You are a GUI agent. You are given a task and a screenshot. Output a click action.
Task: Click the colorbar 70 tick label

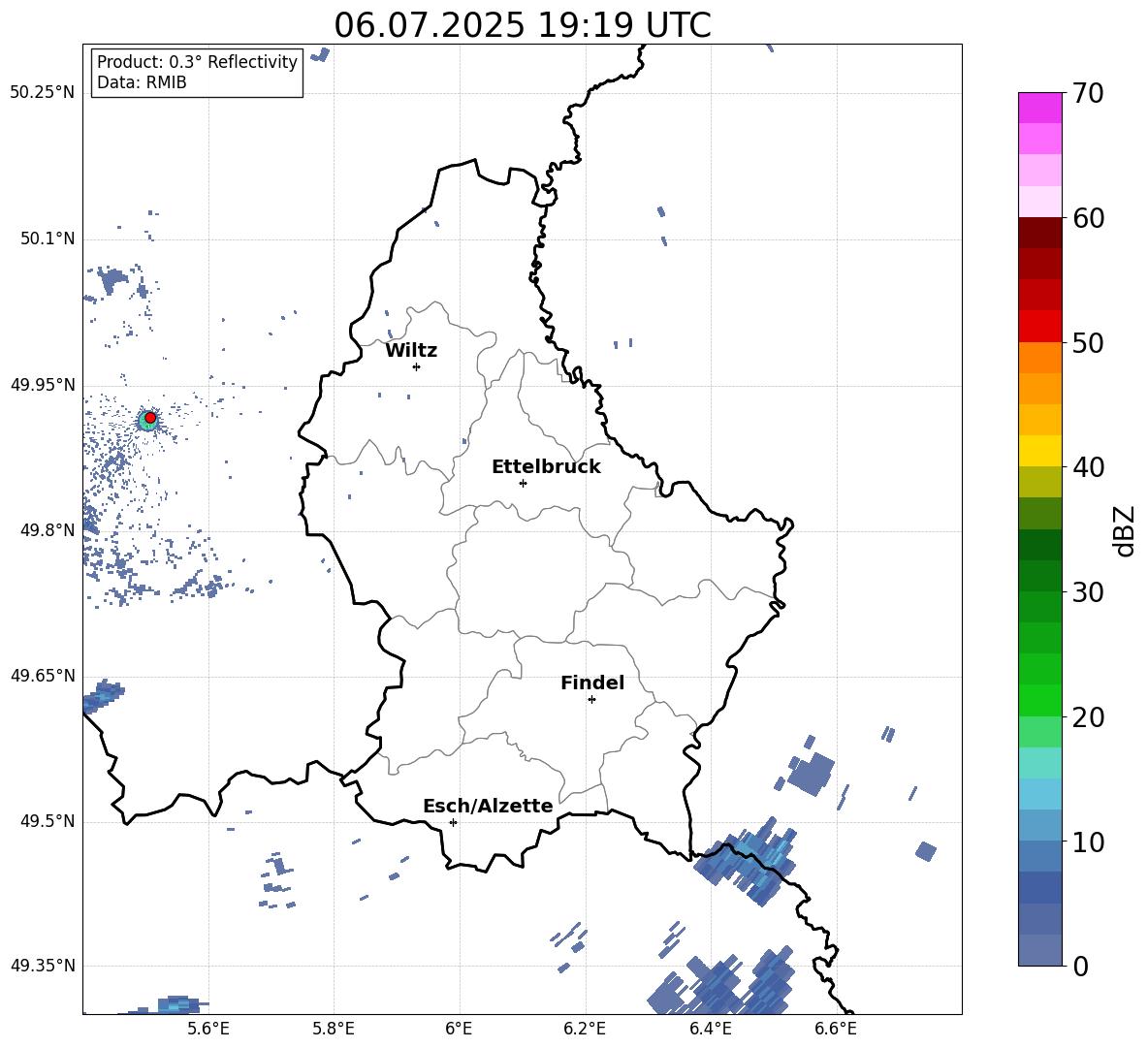(x=1087, y=94)
